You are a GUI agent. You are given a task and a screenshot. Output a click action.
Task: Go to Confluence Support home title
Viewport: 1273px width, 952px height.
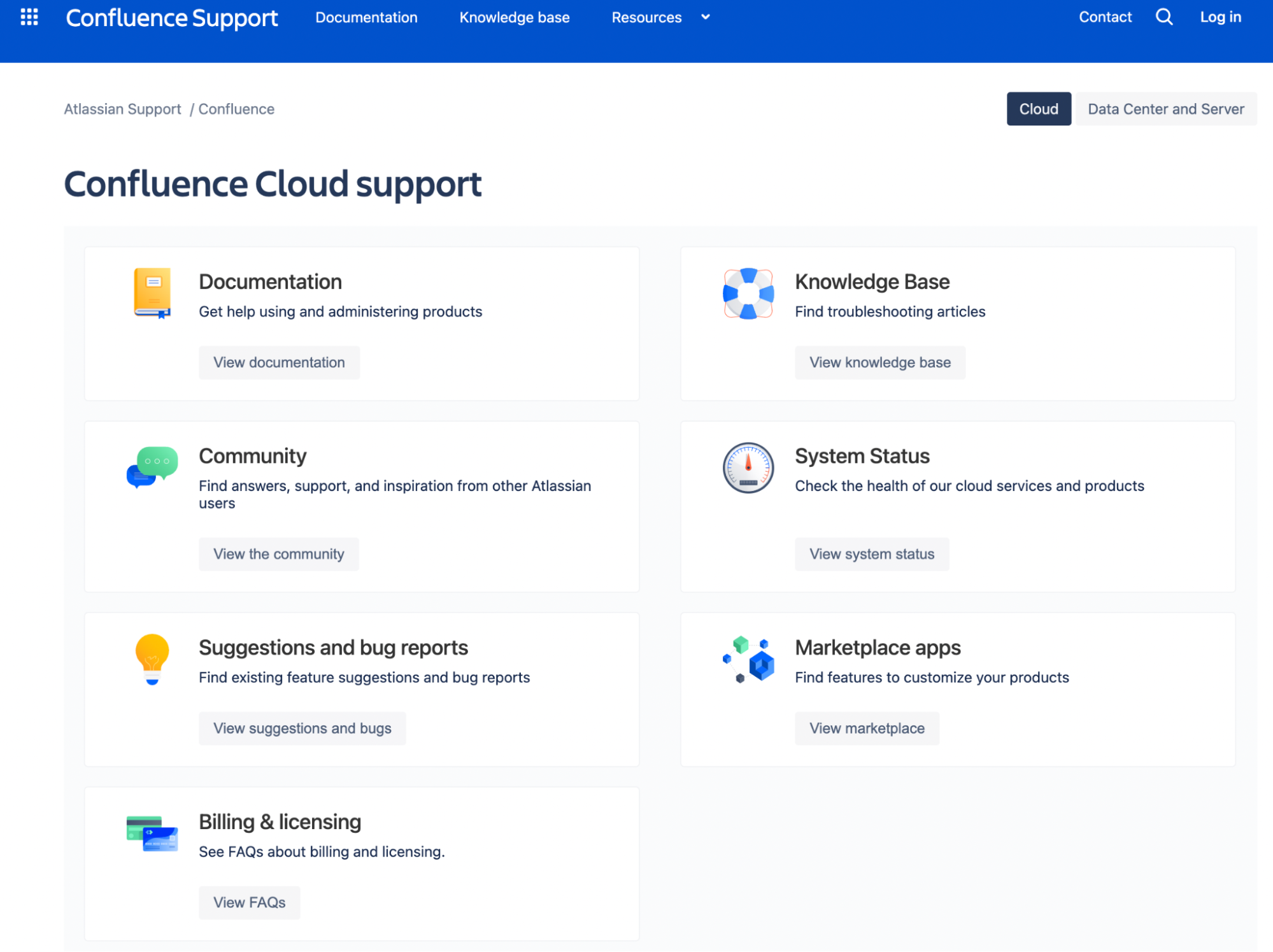click(172, 18)
